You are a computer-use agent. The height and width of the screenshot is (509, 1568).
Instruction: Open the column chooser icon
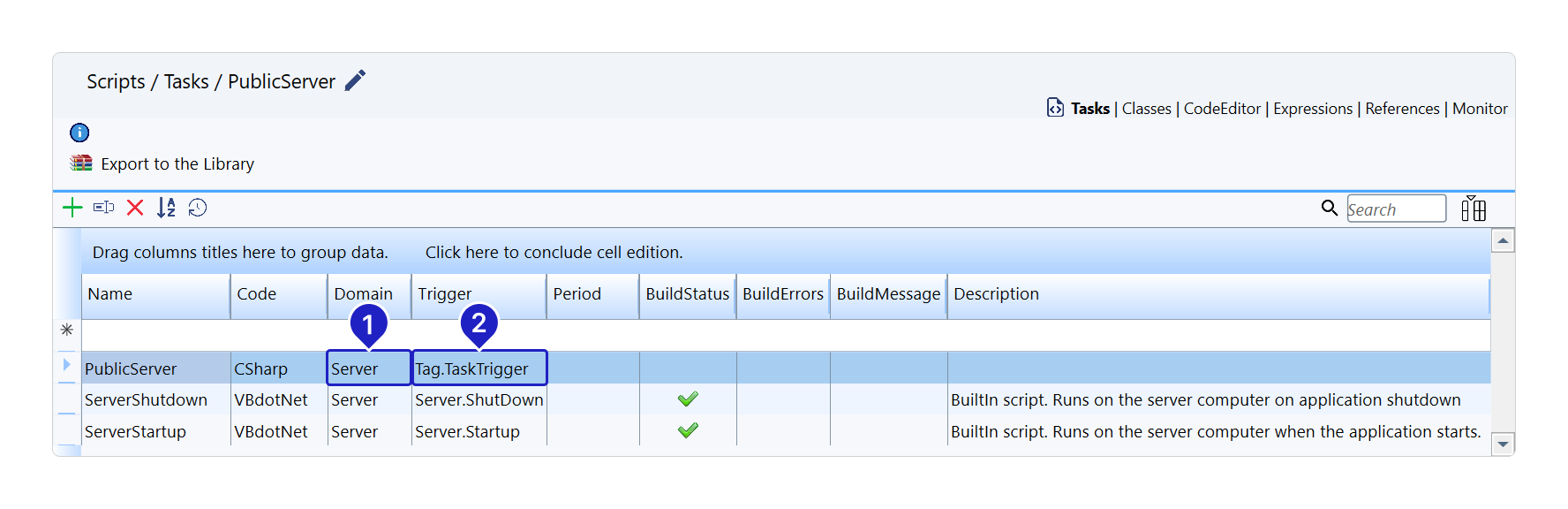(1473, 209)
